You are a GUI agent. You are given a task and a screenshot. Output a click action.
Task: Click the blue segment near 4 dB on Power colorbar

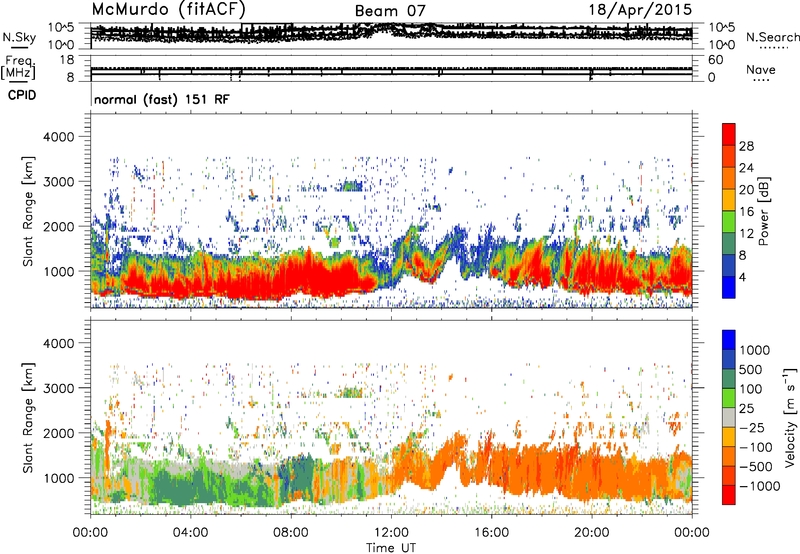pyautogui.click(x=729, y=287)
